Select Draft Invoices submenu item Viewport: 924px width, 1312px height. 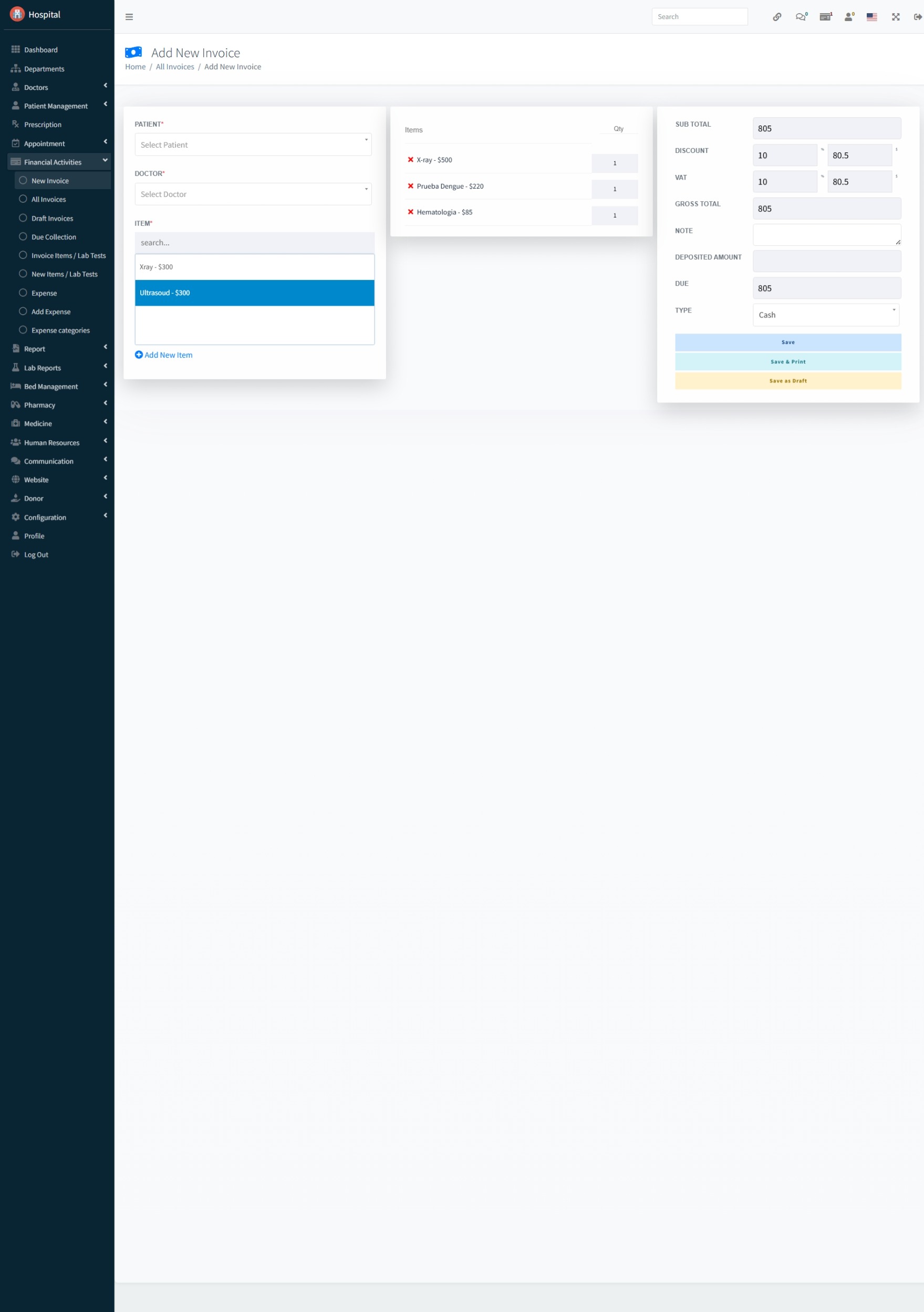[63, 218]
